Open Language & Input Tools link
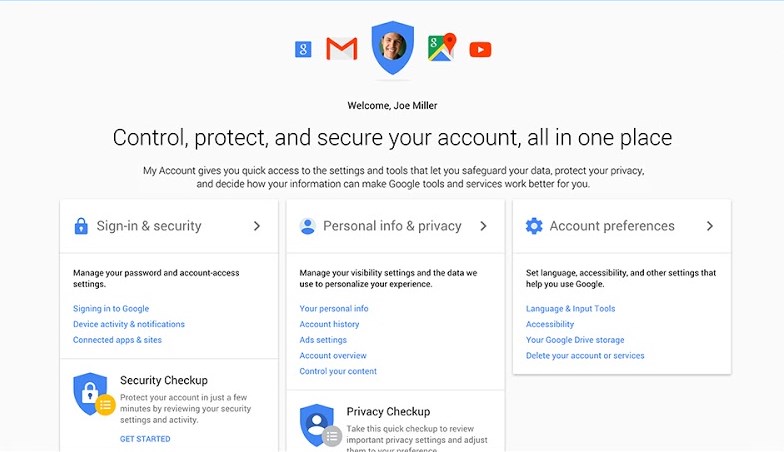 571,309
